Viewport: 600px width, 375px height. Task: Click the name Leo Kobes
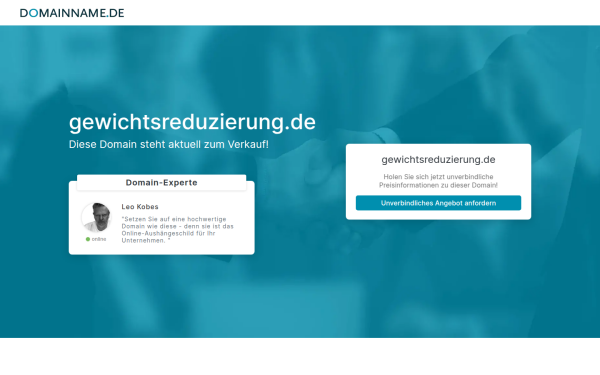140,207
